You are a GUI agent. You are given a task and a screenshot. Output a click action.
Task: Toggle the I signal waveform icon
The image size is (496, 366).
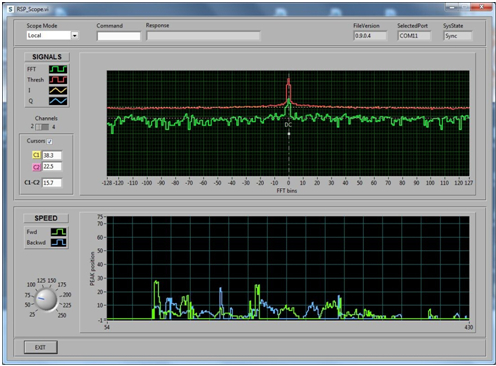point(58,90)
